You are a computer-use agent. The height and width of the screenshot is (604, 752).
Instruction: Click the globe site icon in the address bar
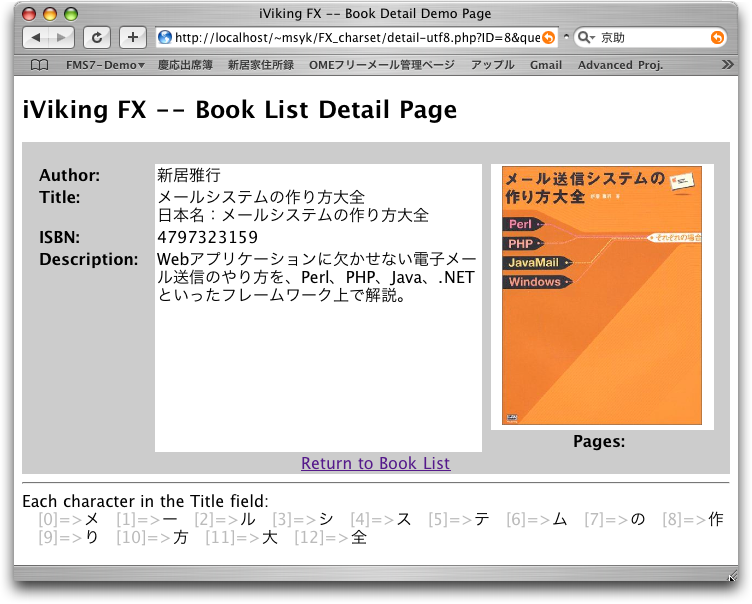(165, 38)
